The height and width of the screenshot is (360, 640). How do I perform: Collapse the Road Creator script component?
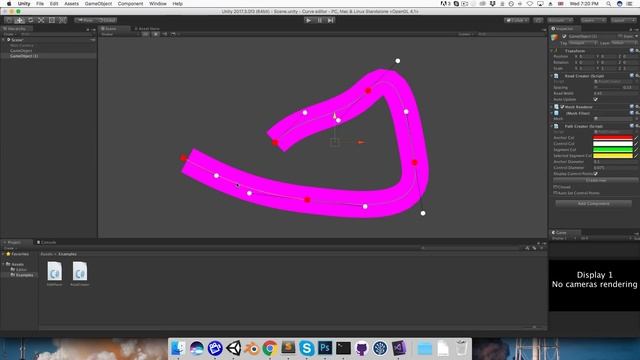[x=552, y=76]
